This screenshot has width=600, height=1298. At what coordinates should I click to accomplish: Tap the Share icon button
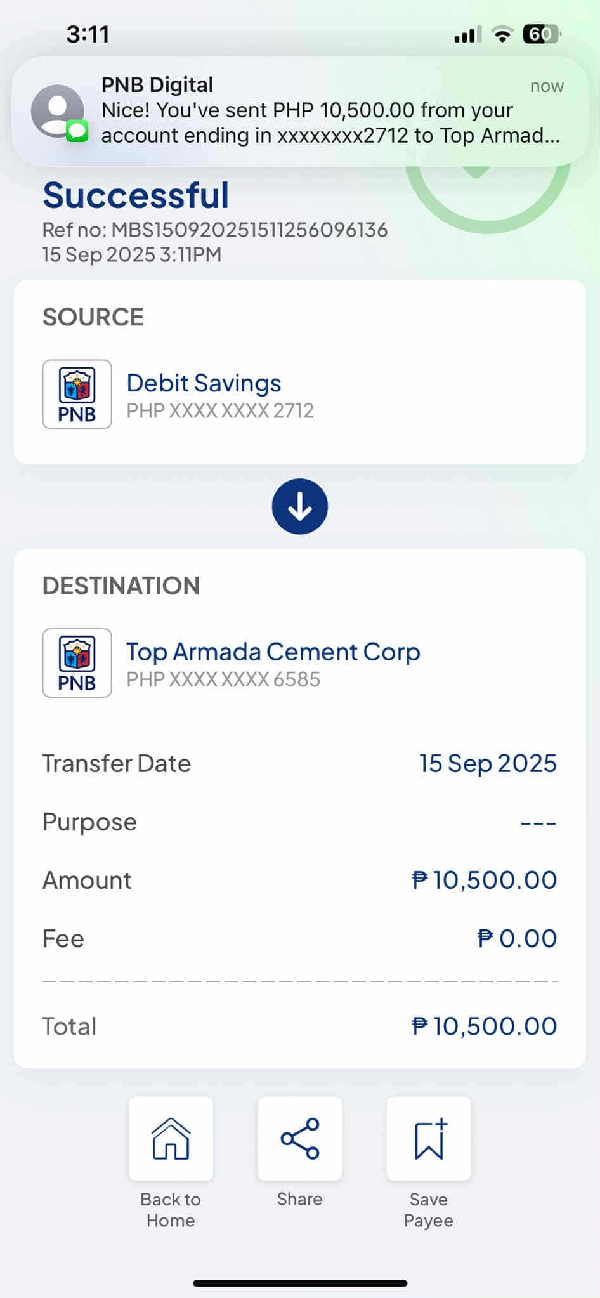point(300,1139)
